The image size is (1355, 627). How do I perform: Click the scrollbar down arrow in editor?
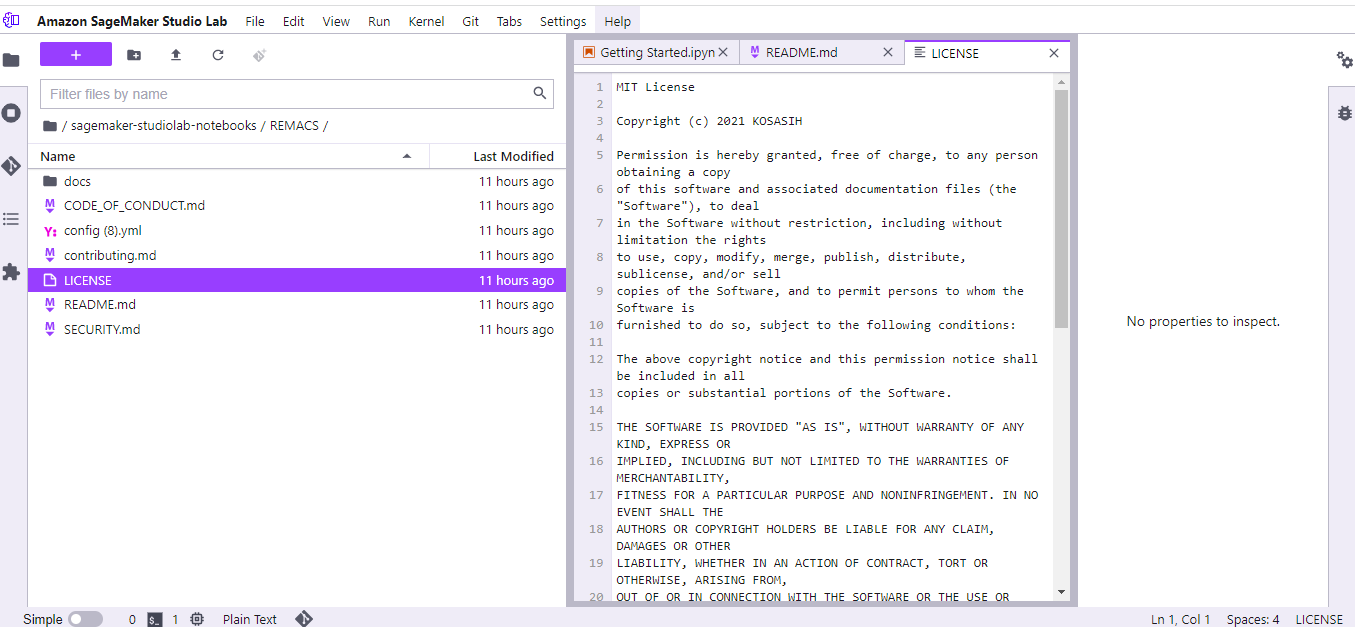click(x=1061, y=592)
